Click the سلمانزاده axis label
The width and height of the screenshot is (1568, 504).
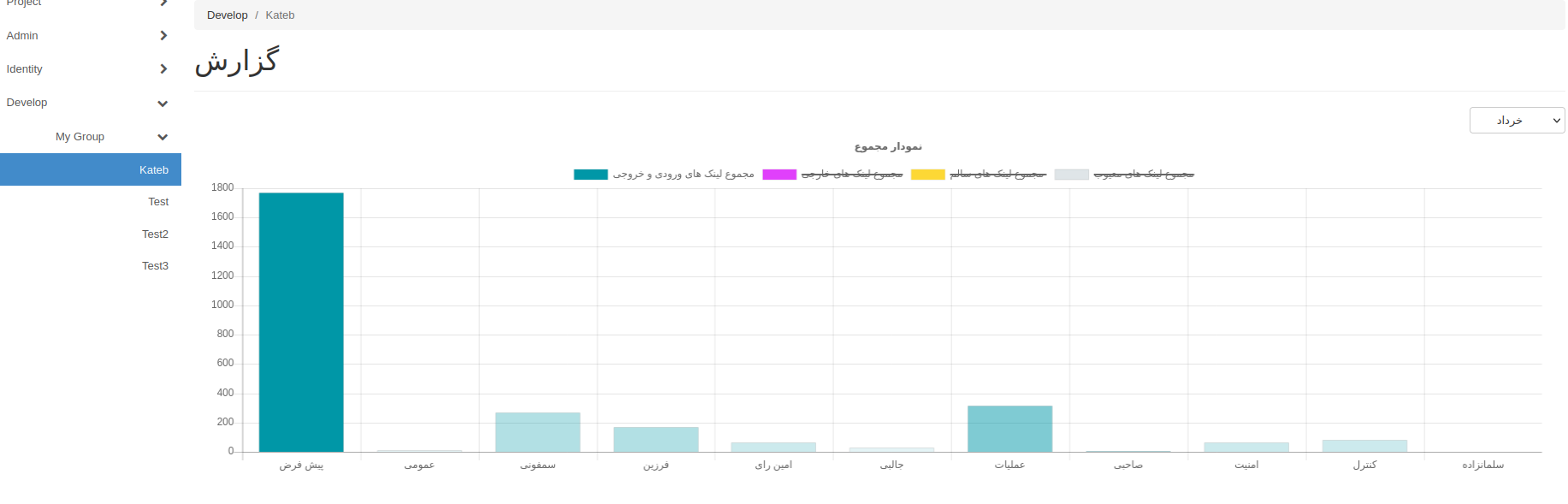[x=1482, y=465]
